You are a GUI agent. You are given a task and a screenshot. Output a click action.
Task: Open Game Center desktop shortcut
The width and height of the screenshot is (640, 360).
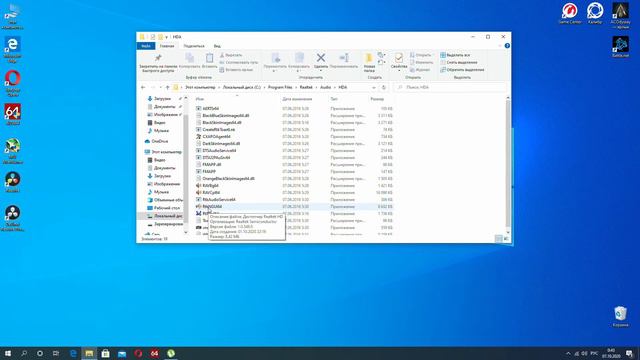[570, 13]
